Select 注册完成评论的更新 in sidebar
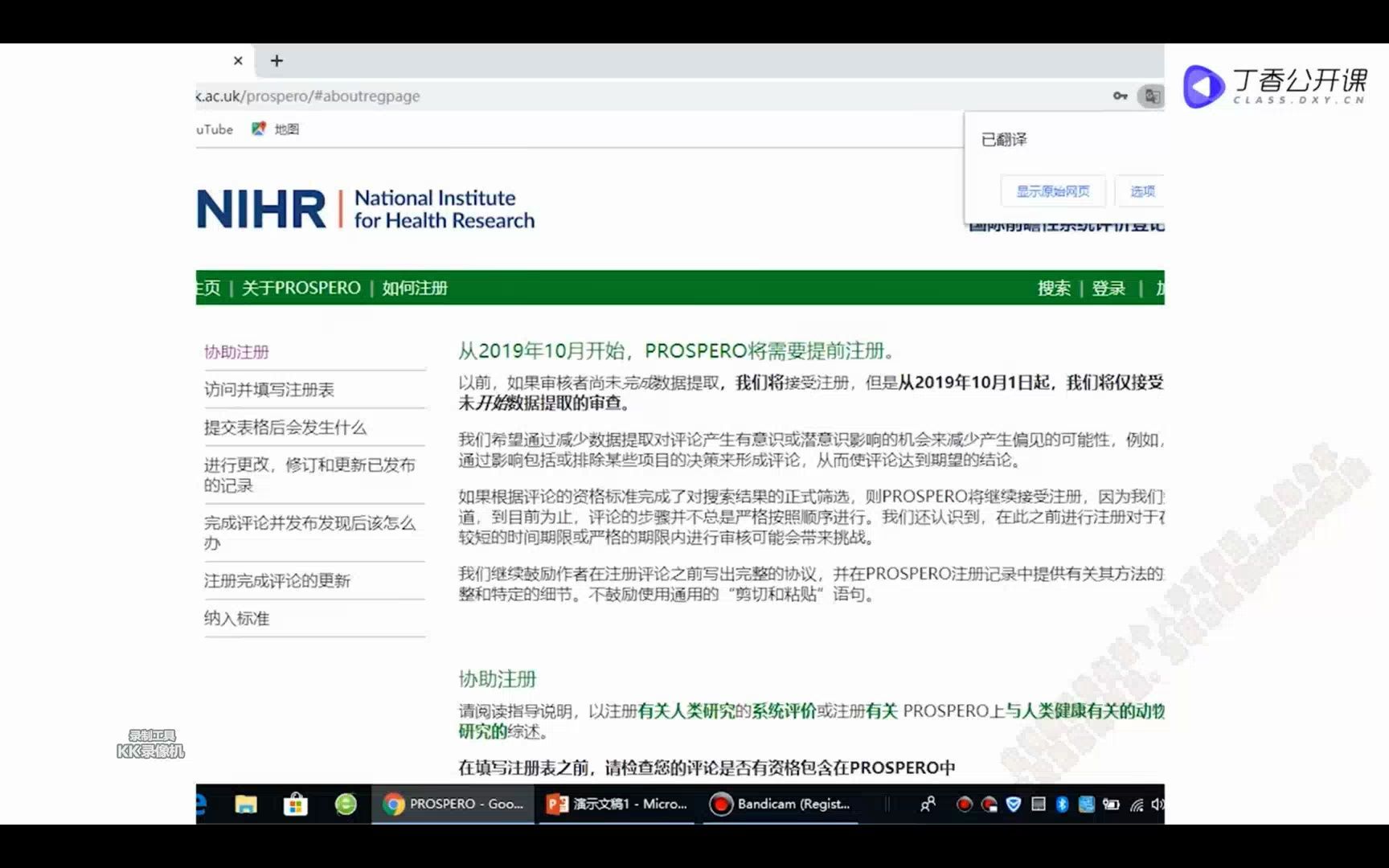Viewport: 1389px width, 868px height. coord(277,580)
